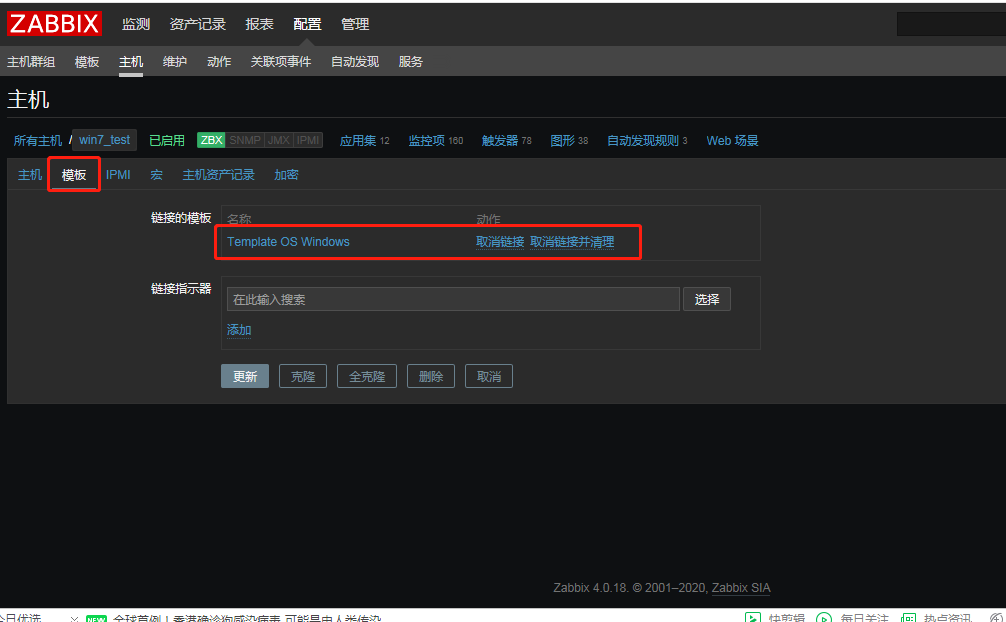
Task: Click the 主机 page heading
Action: click(x=28, y=99)
